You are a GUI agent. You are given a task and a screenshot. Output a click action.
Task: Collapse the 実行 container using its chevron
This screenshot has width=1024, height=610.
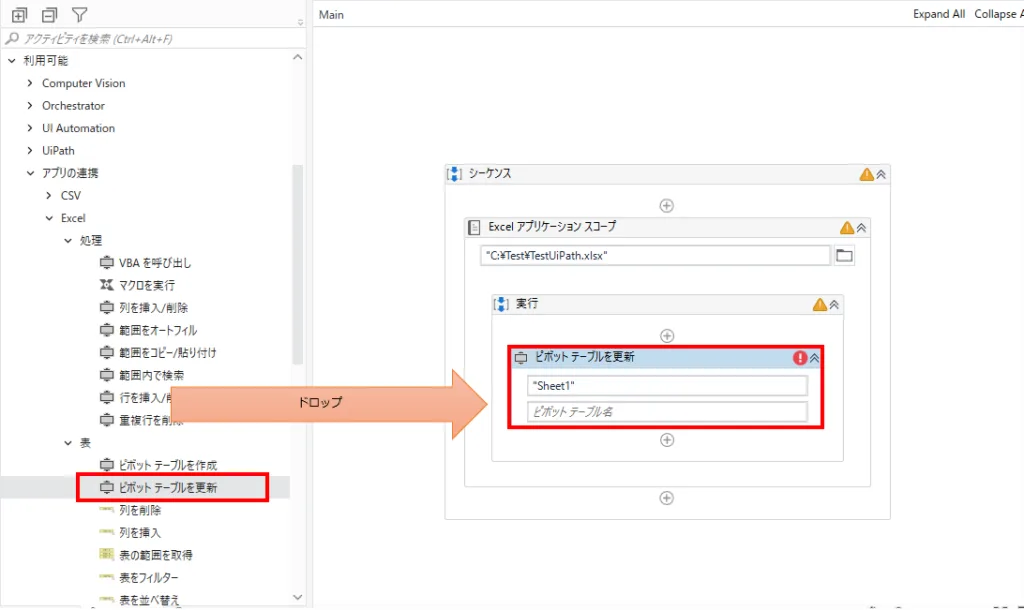[834, 305]
